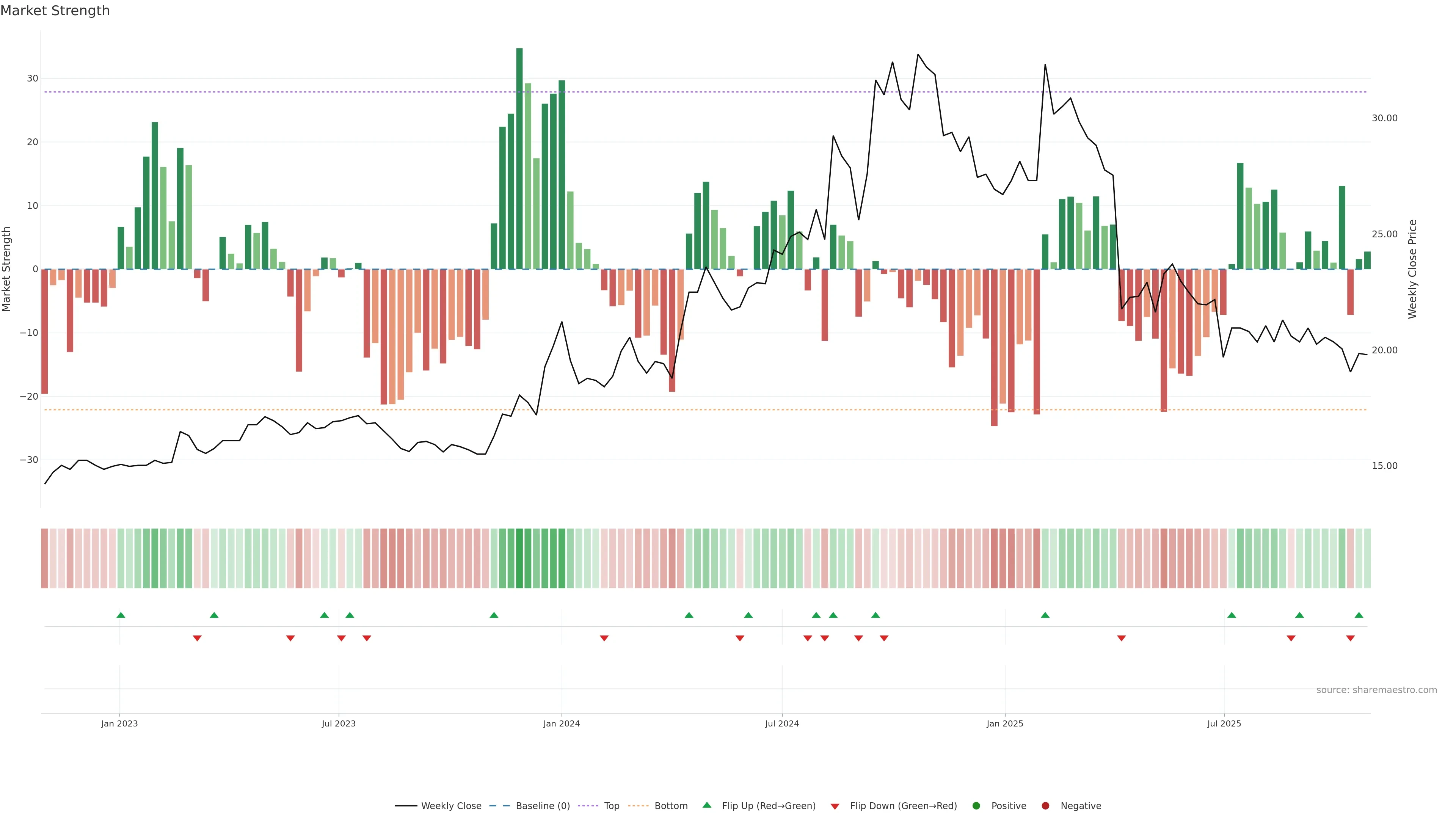Click the source: sharemaestro.com text
The height and width of the screenshot is (819, 1456).
(1376, 690)
